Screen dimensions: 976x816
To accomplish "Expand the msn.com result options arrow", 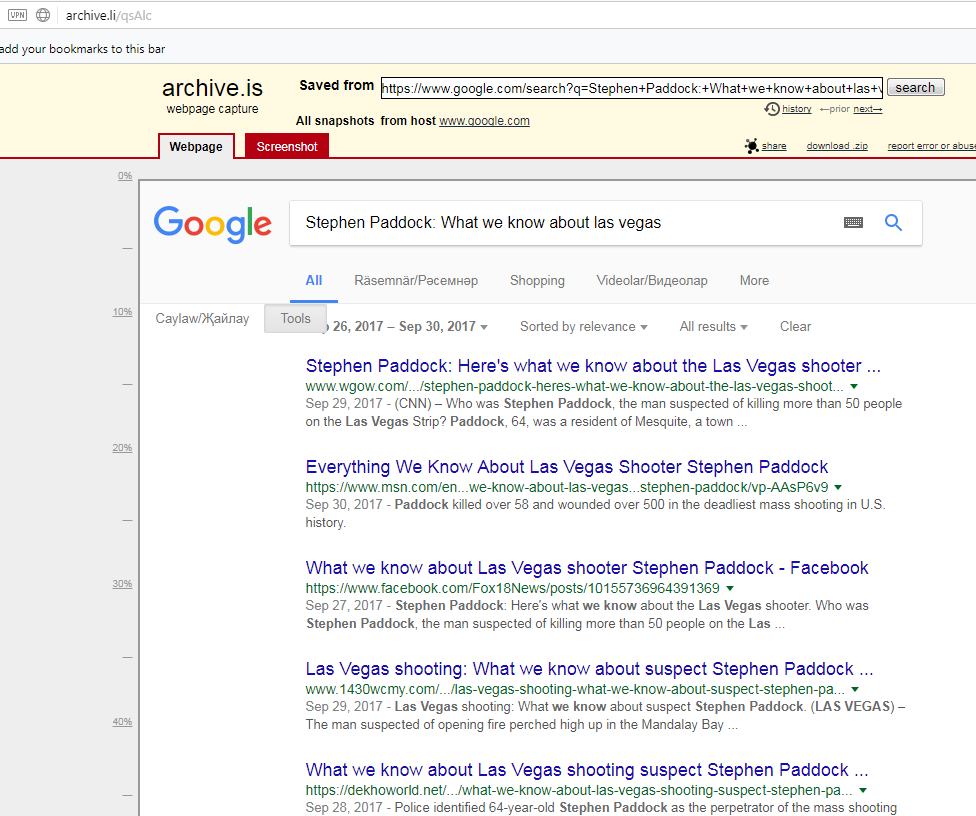I will 838,487.
